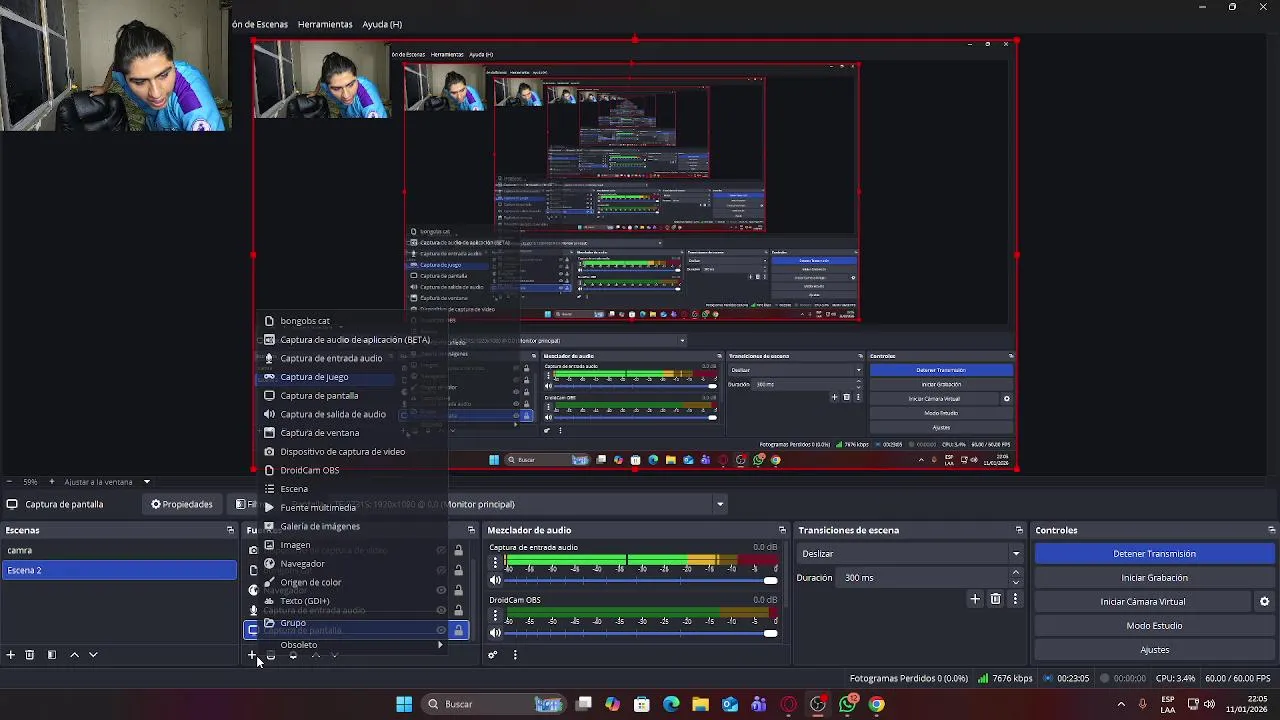Move the scene up with the arrow icon

point(74,655)
